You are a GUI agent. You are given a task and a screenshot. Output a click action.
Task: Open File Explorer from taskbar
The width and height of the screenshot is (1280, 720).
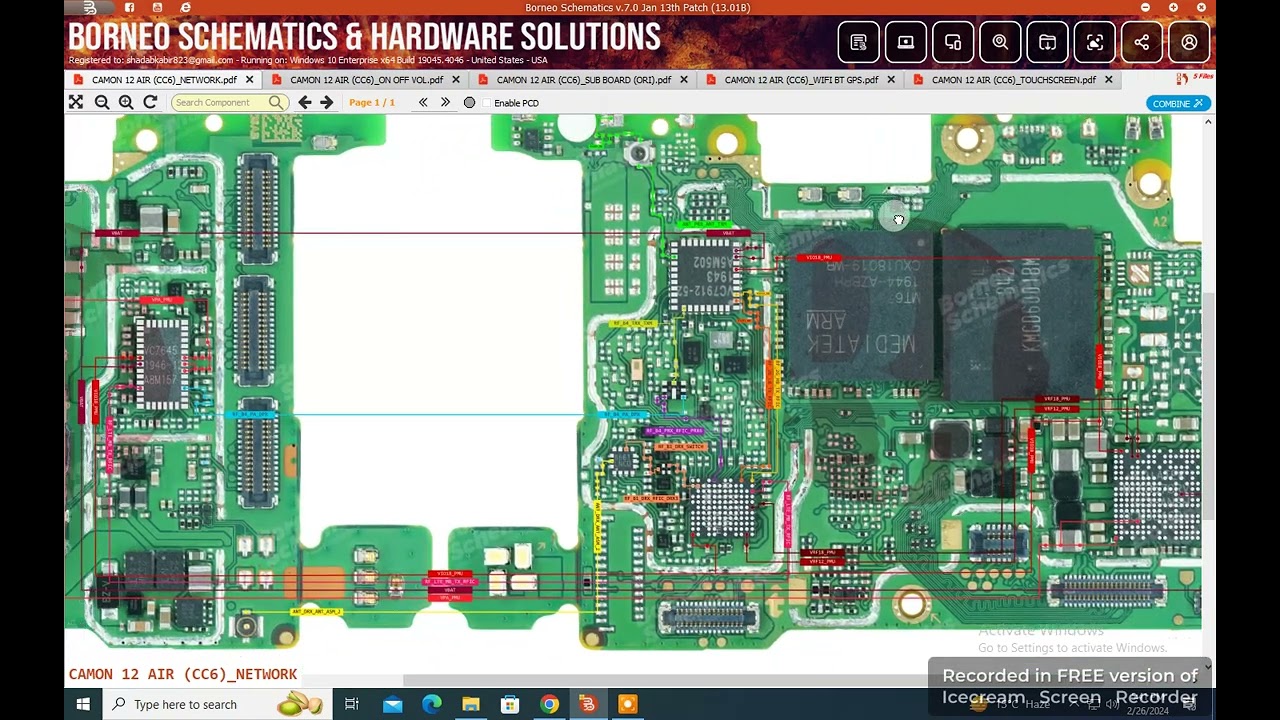(470, 704)
